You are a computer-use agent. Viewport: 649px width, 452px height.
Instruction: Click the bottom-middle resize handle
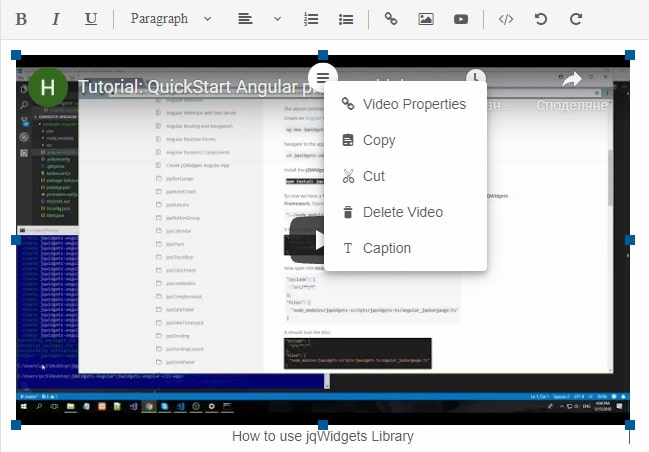(x=323, y=425)
